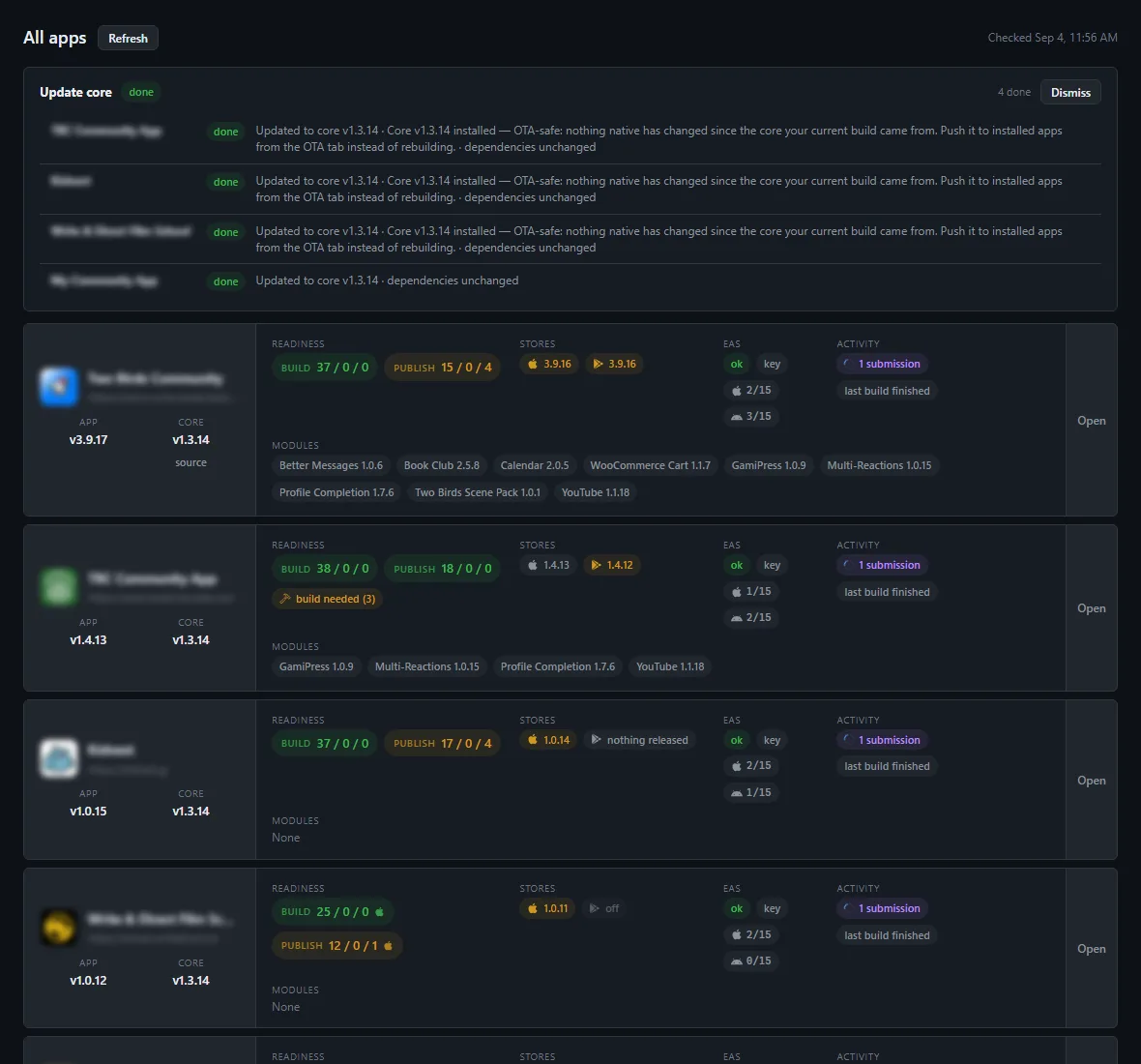This screenshot has height=1064, width=1141.
Task: Select Multi-Reactions 1.0.15 in the v1.4.13 card
Action: pos(427,666)
